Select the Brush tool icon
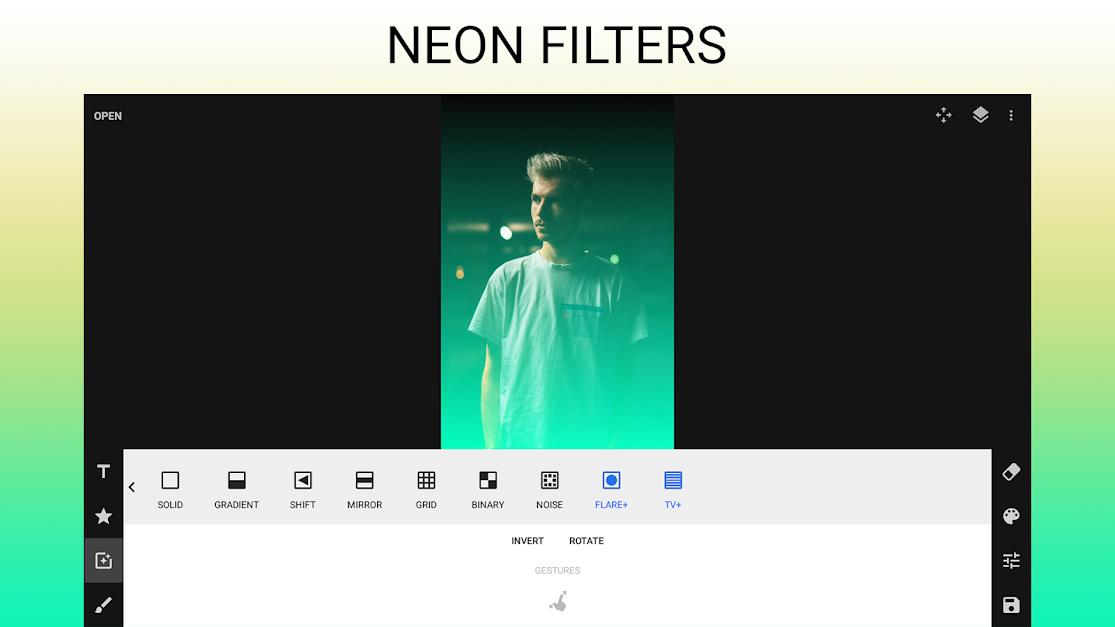Image resolution: width=1115 pixels, height=627 pixels. click(x=103, y=605)
